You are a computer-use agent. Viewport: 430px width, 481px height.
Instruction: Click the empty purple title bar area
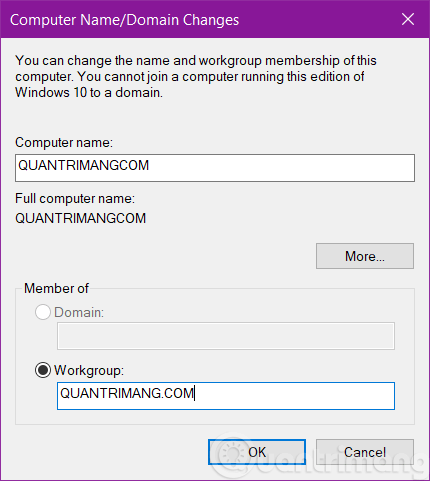[x=317, y=19]
